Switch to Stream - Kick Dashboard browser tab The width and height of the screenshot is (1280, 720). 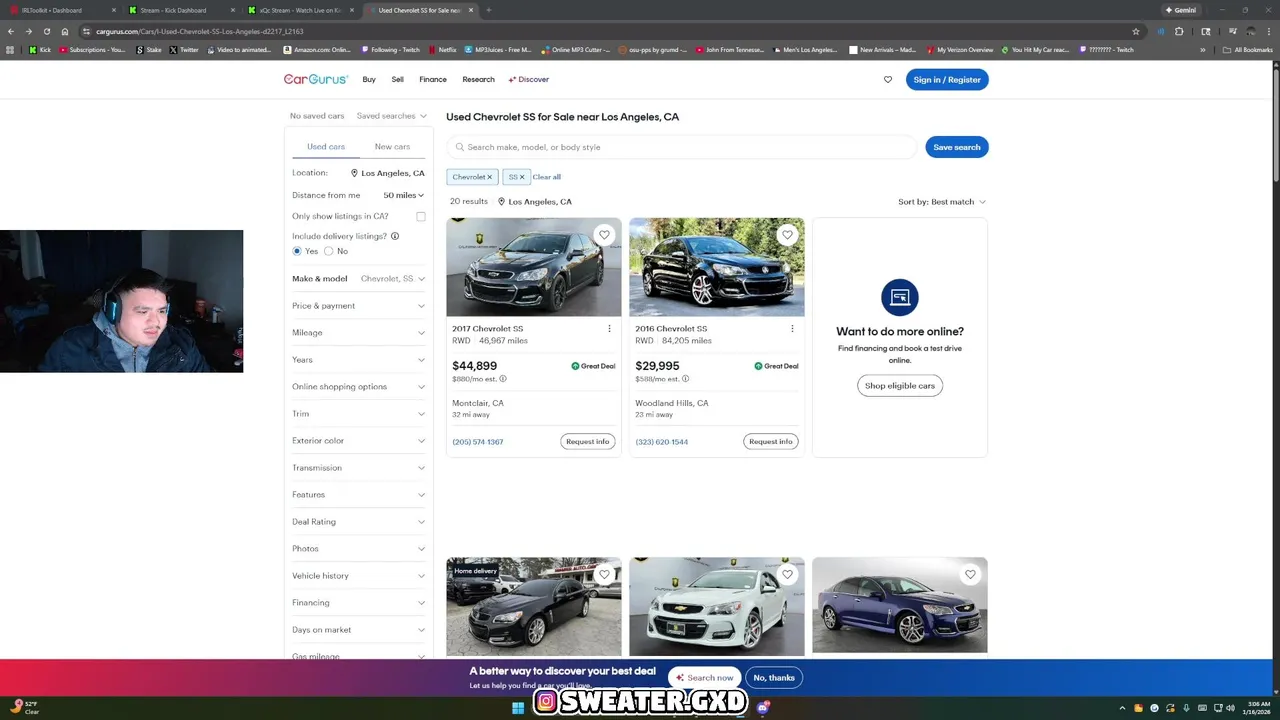point(180,10)
